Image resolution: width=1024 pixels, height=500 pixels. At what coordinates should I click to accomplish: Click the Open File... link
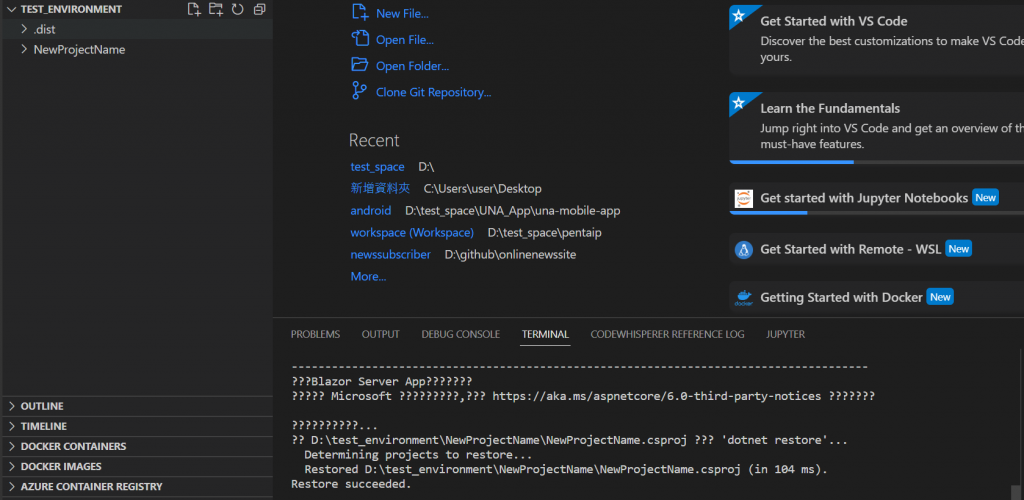pos(405,40)
